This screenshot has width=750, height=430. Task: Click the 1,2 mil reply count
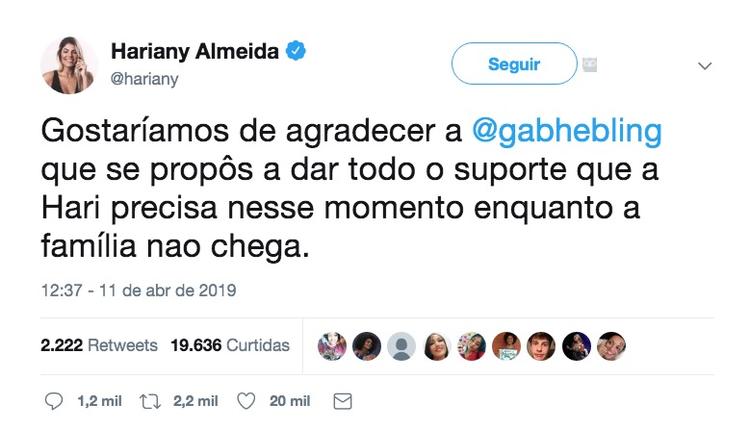click(99, 401)
